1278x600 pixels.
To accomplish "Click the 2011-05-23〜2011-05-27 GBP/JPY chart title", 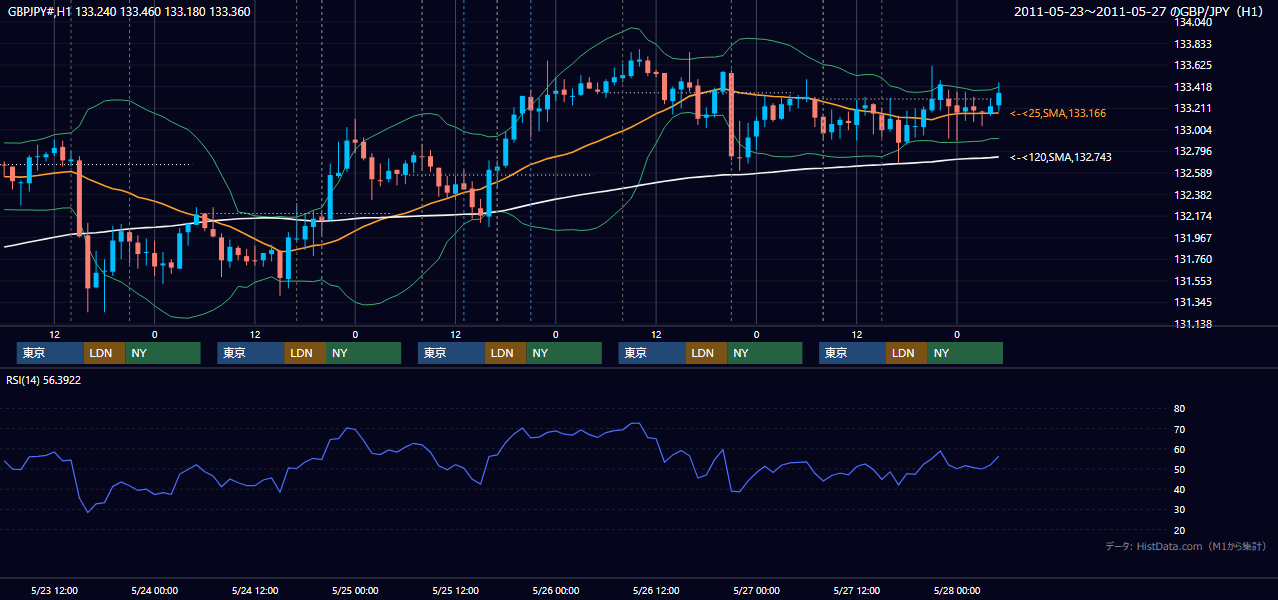I will 1141,12.
